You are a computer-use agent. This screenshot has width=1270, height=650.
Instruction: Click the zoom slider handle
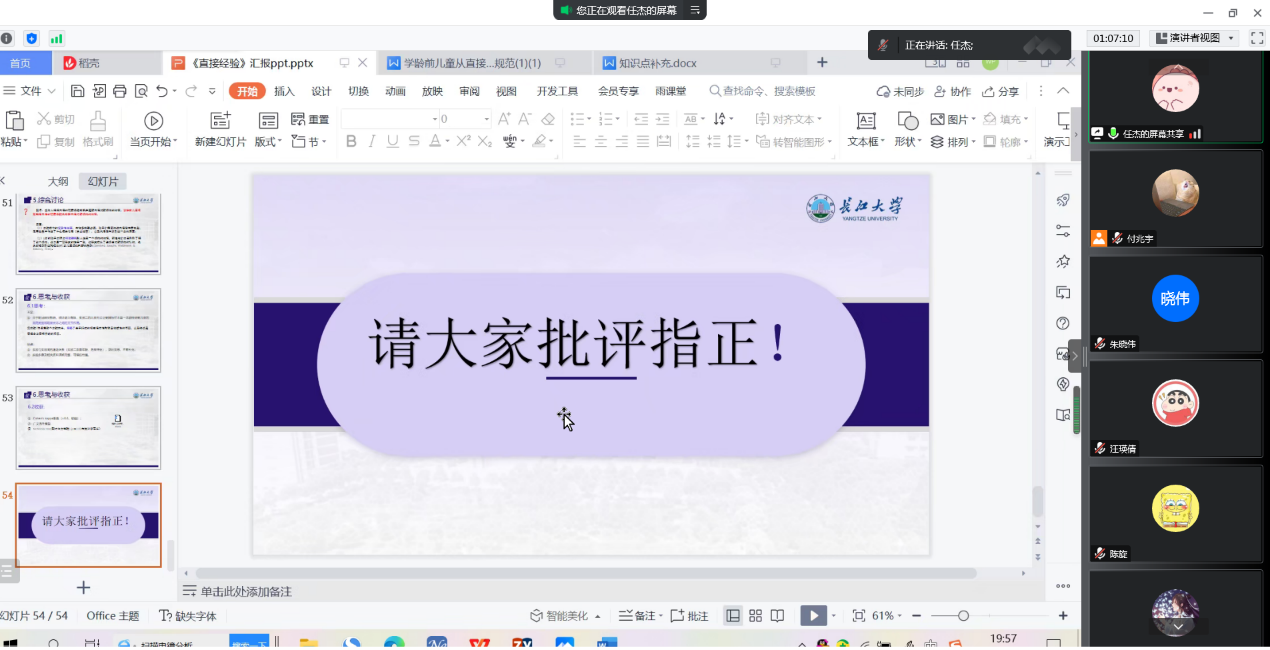pos(963,616)
